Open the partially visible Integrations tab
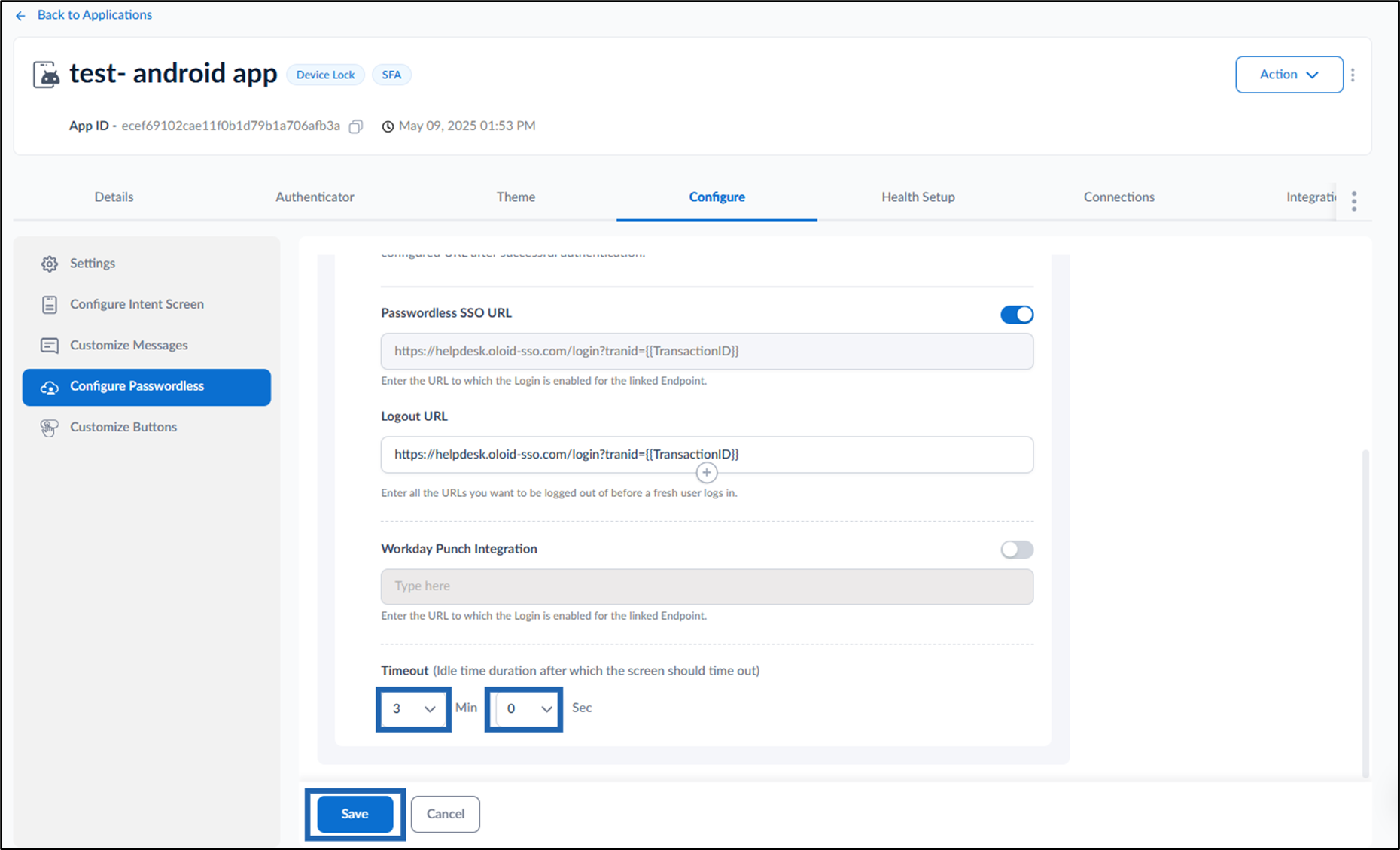The width and height of the screenshot is (1400, 850). click(1311, 197)
